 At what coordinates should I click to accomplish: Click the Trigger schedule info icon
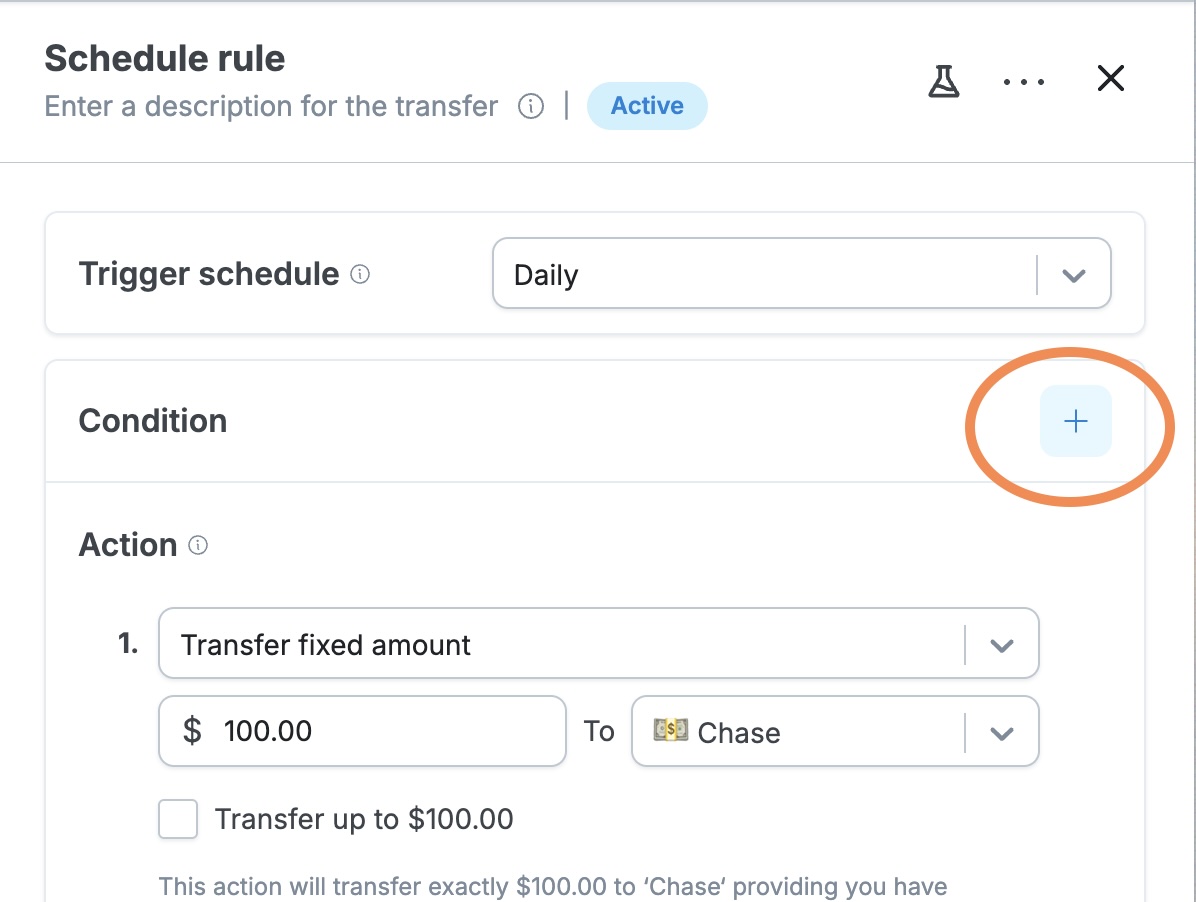tap(360, 274)
